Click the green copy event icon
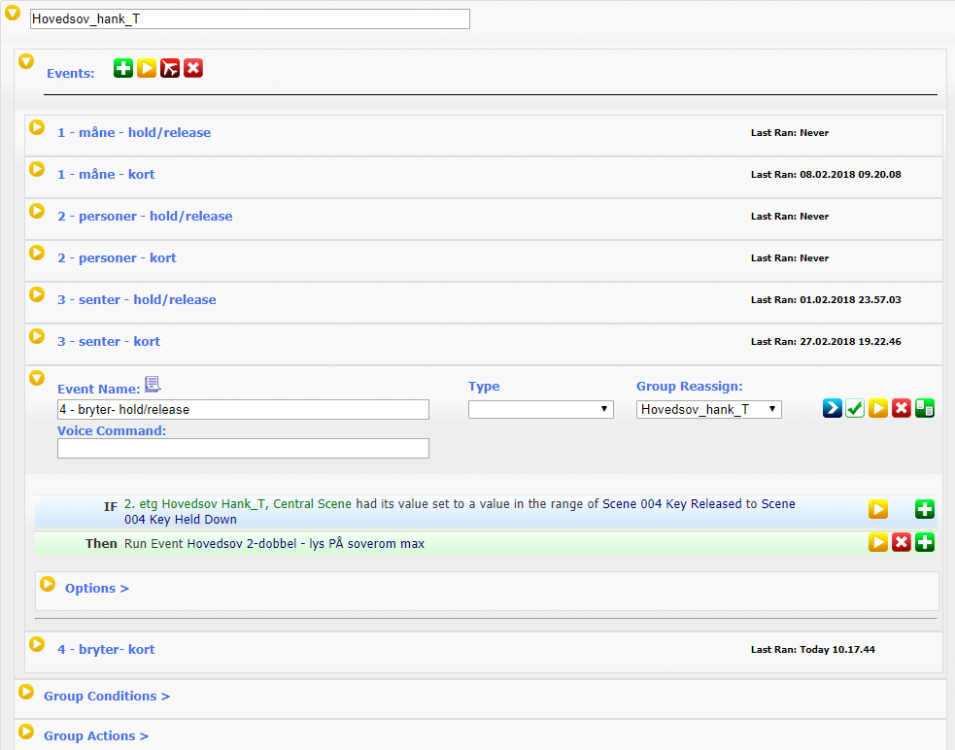 925,408
